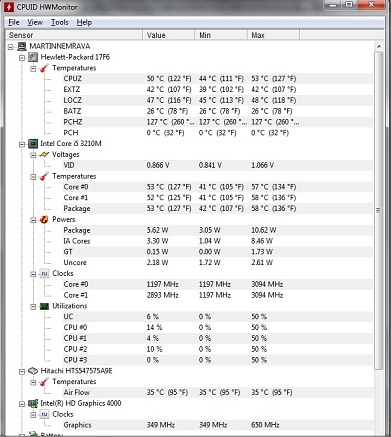
Task: Collapse the Utilizations group
Action: tap(33, 307)
